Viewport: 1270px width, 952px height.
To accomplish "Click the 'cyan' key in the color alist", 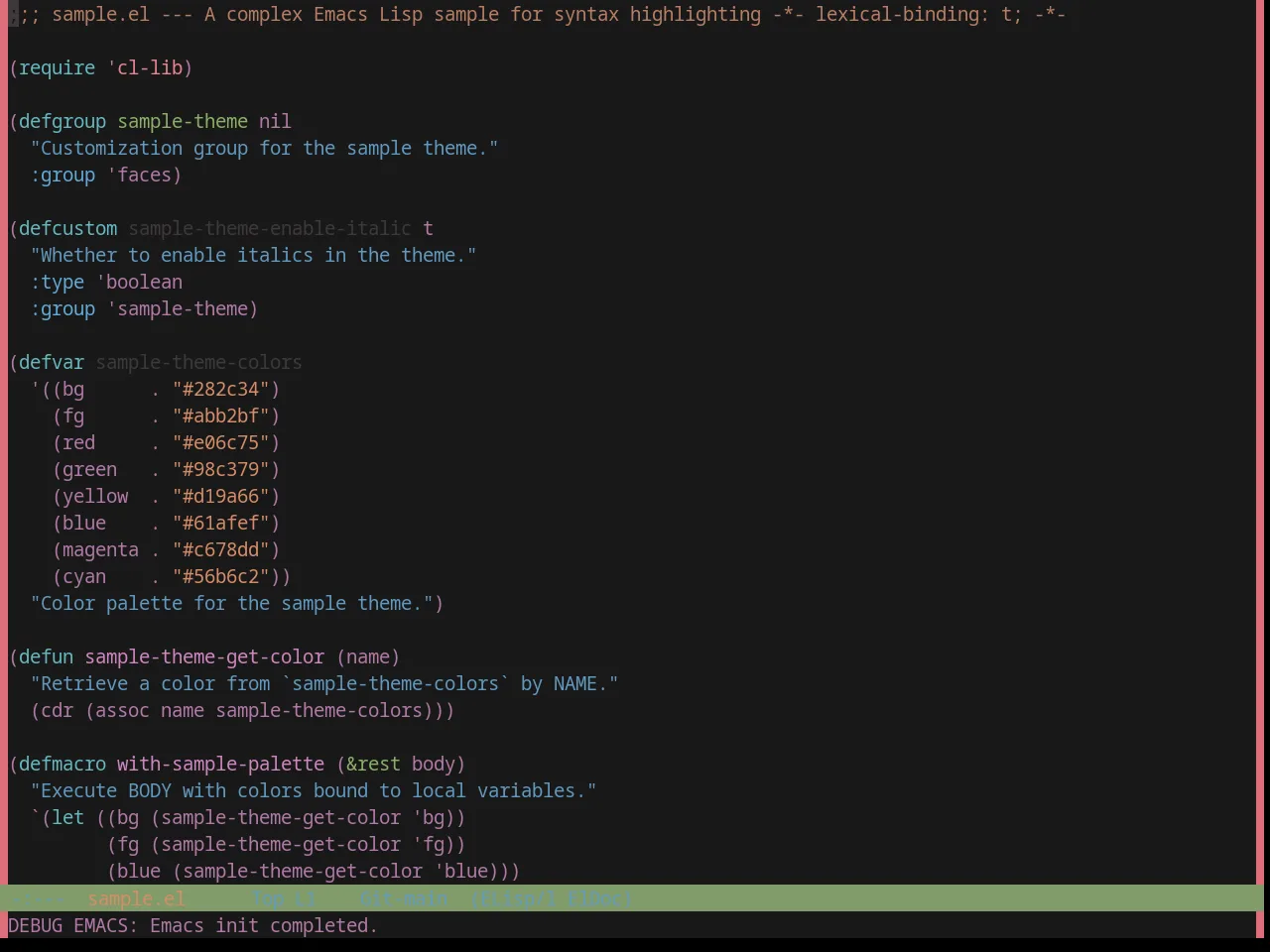I will (x=84, y=576).
